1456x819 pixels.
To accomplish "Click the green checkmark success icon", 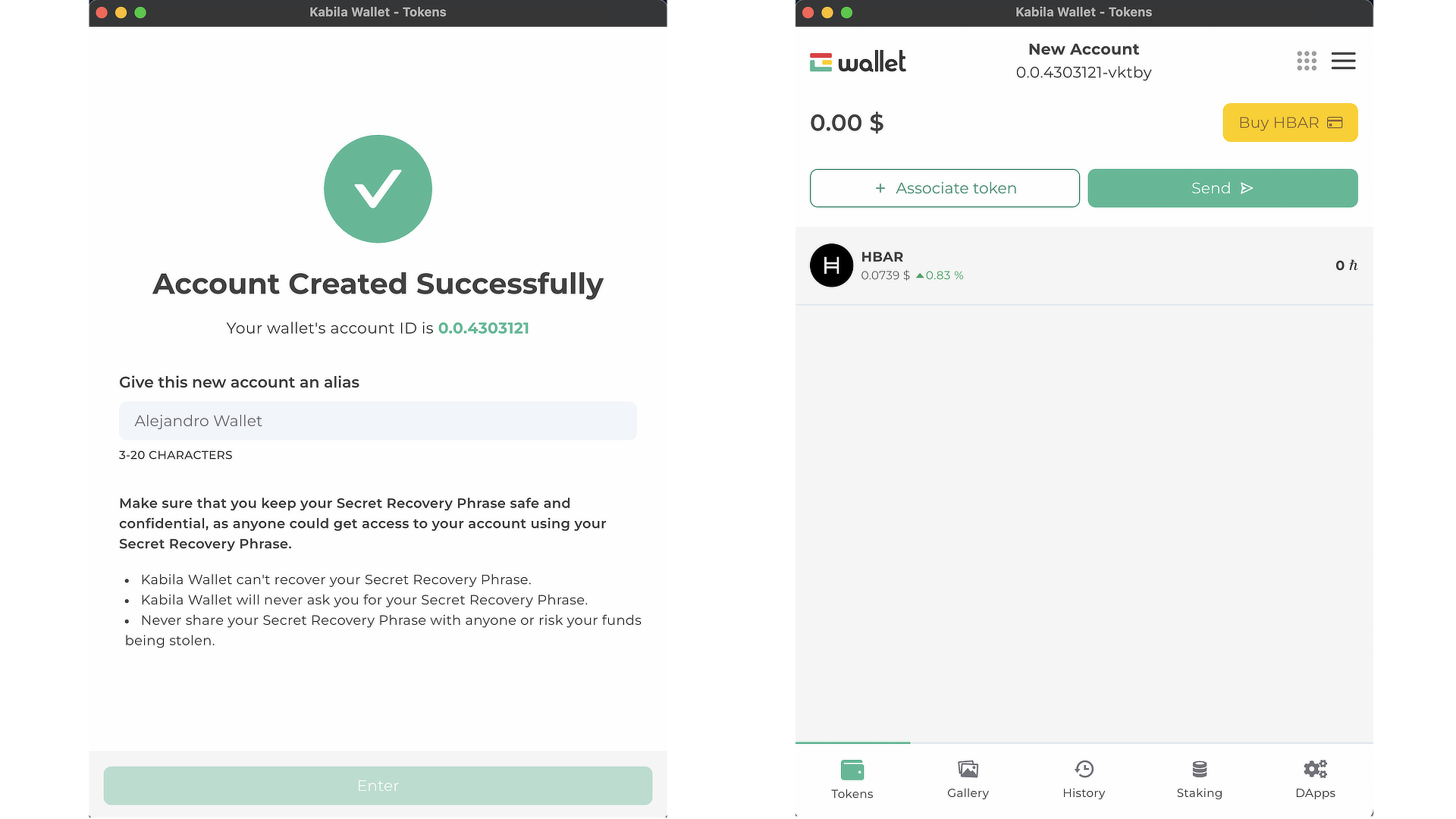I will (378, 189).
